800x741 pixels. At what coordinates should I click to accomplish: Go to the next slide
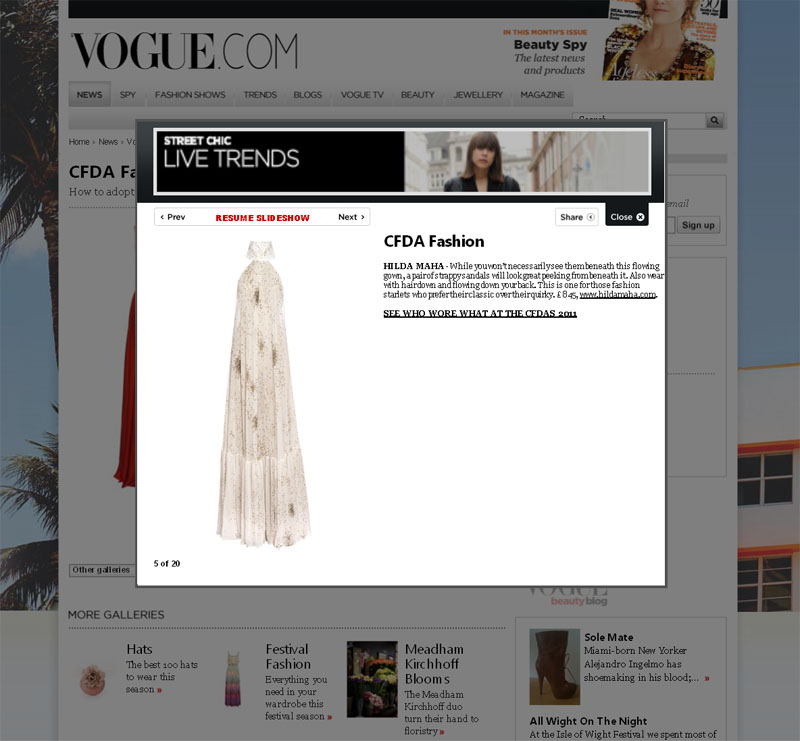click(x=352, y=217)
